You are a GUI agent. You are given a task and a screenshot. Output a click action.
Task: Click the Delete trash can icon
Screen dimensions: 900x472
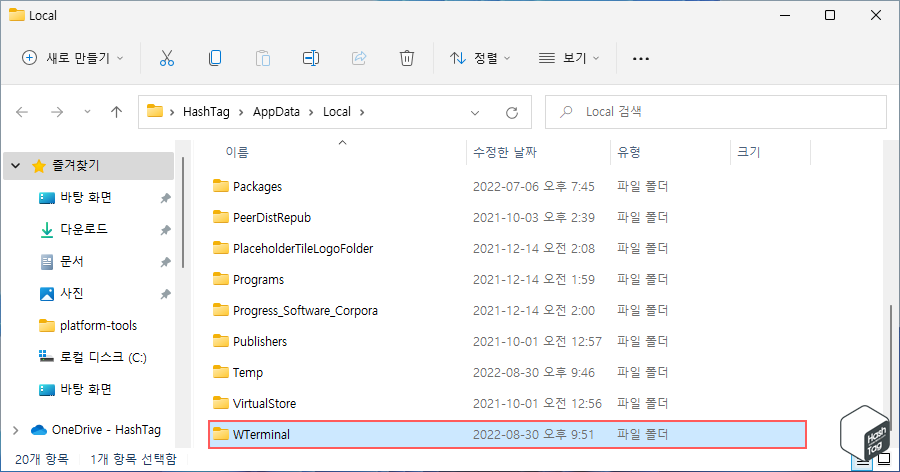pos(406,58)
